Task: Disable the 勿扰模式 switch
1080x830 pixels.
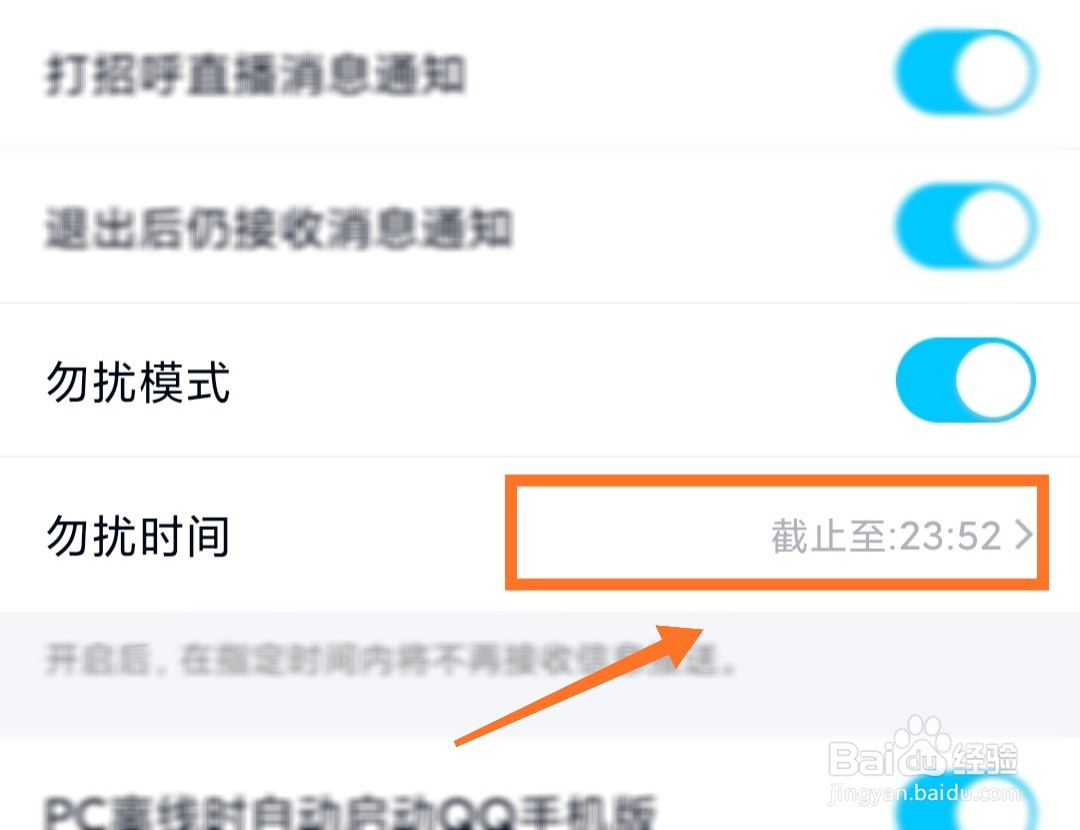Action: (966, 380)
